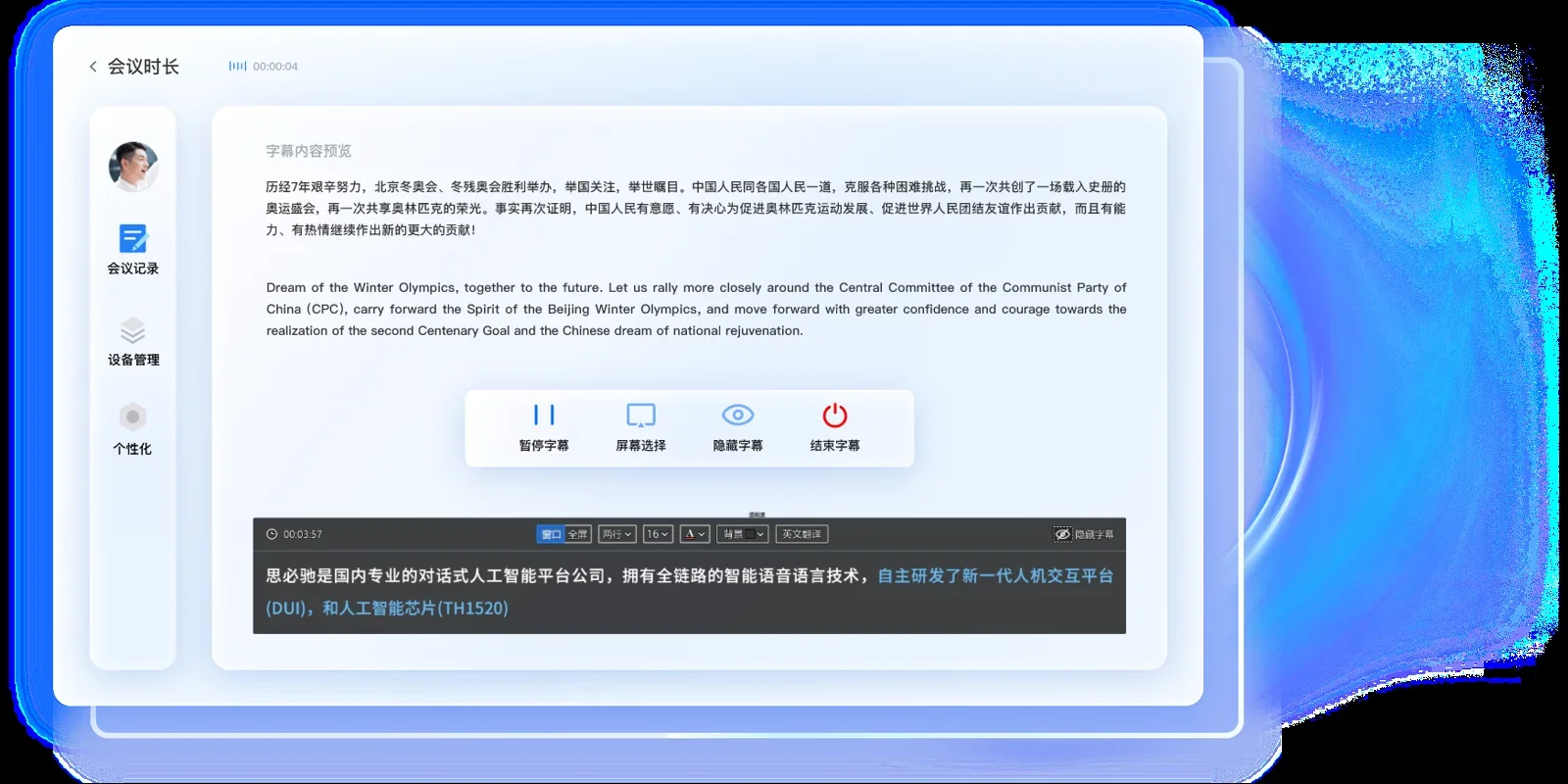
Task: Open the font size 16 dropdown
Action: tap(658, 534)
